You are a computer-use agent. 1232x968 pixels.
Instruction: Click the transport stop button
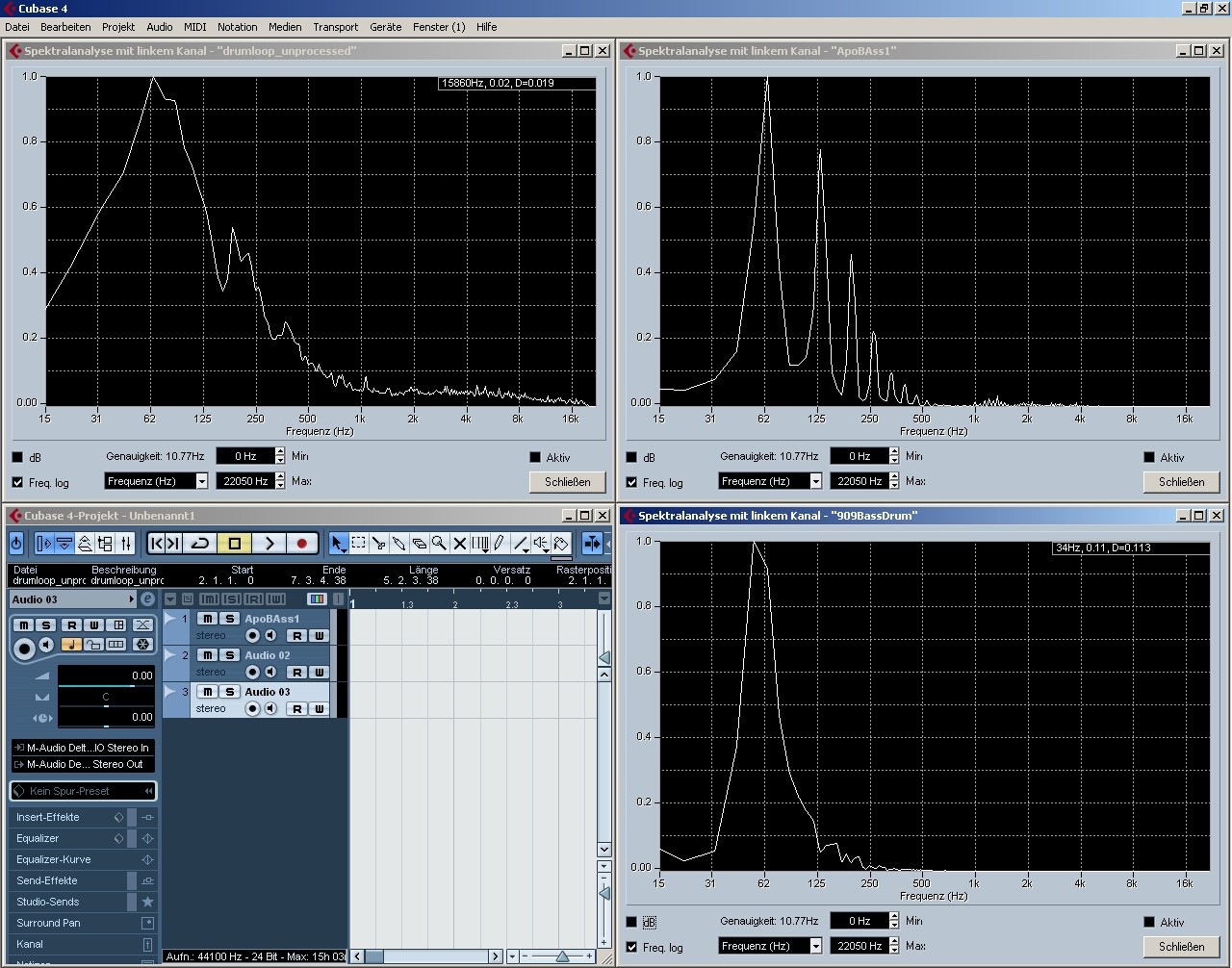coord(234,544)
